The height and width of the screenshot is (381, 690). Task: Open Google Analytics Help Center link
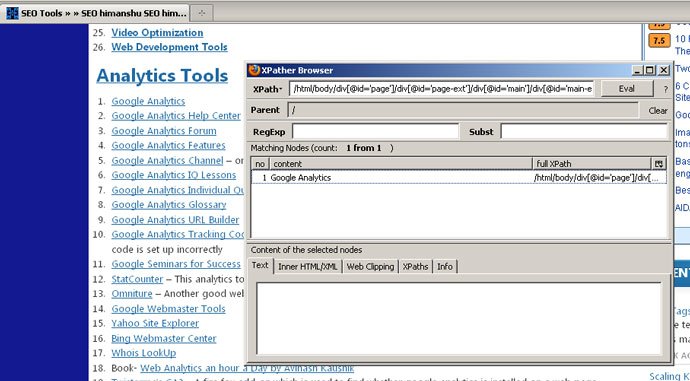pyautogui.click(x=176, y=116)
